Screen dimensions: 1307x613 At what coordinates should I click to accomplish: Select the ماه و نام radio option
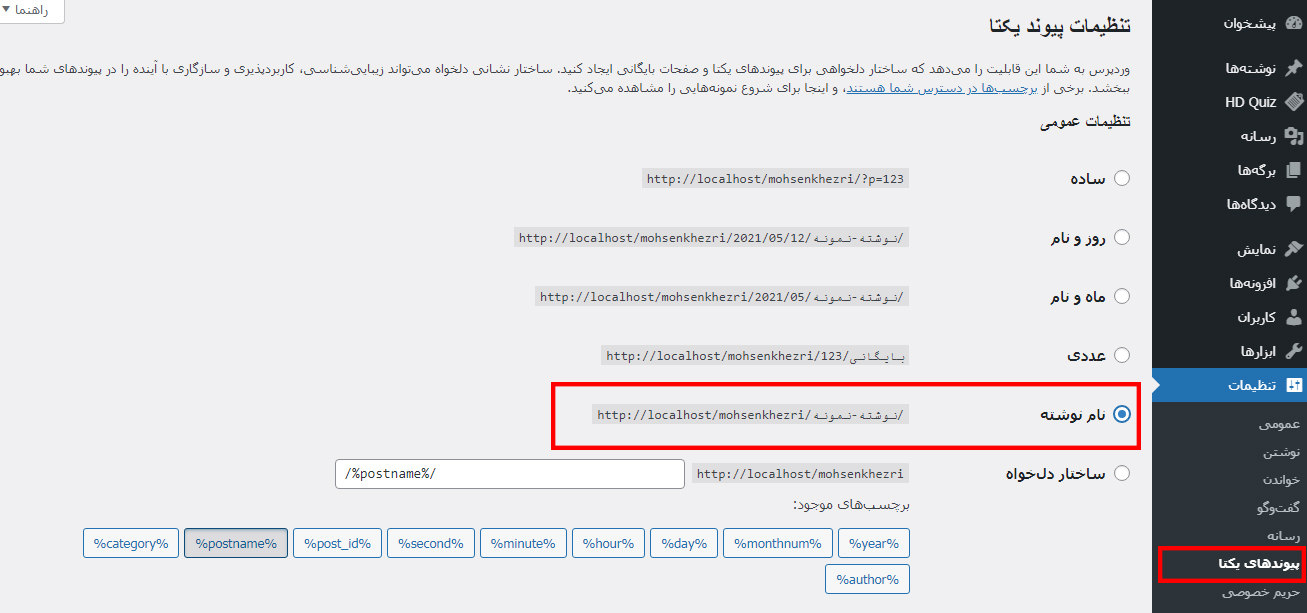(x=1122, y=296)
